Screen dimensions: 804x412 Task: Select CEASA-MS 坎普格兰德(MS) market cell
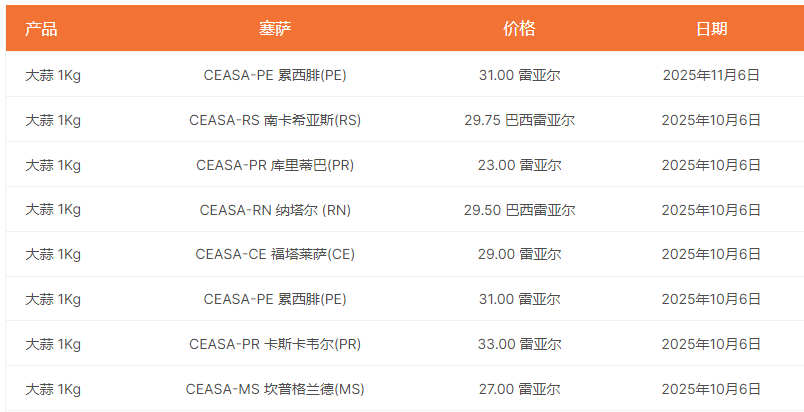tap(275, 389)
